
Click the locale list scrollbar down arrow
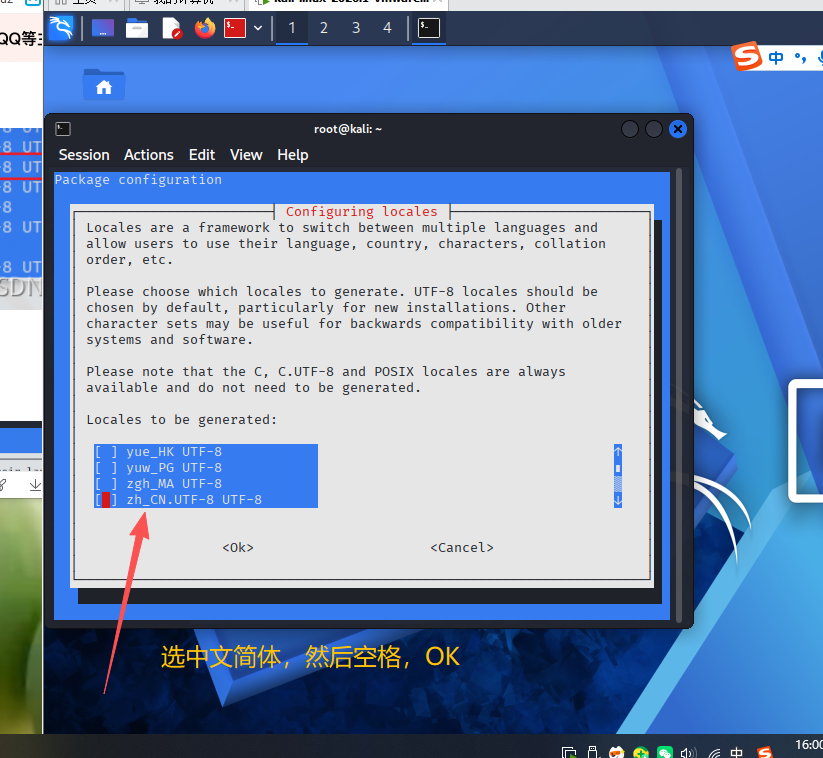point(618,499)
